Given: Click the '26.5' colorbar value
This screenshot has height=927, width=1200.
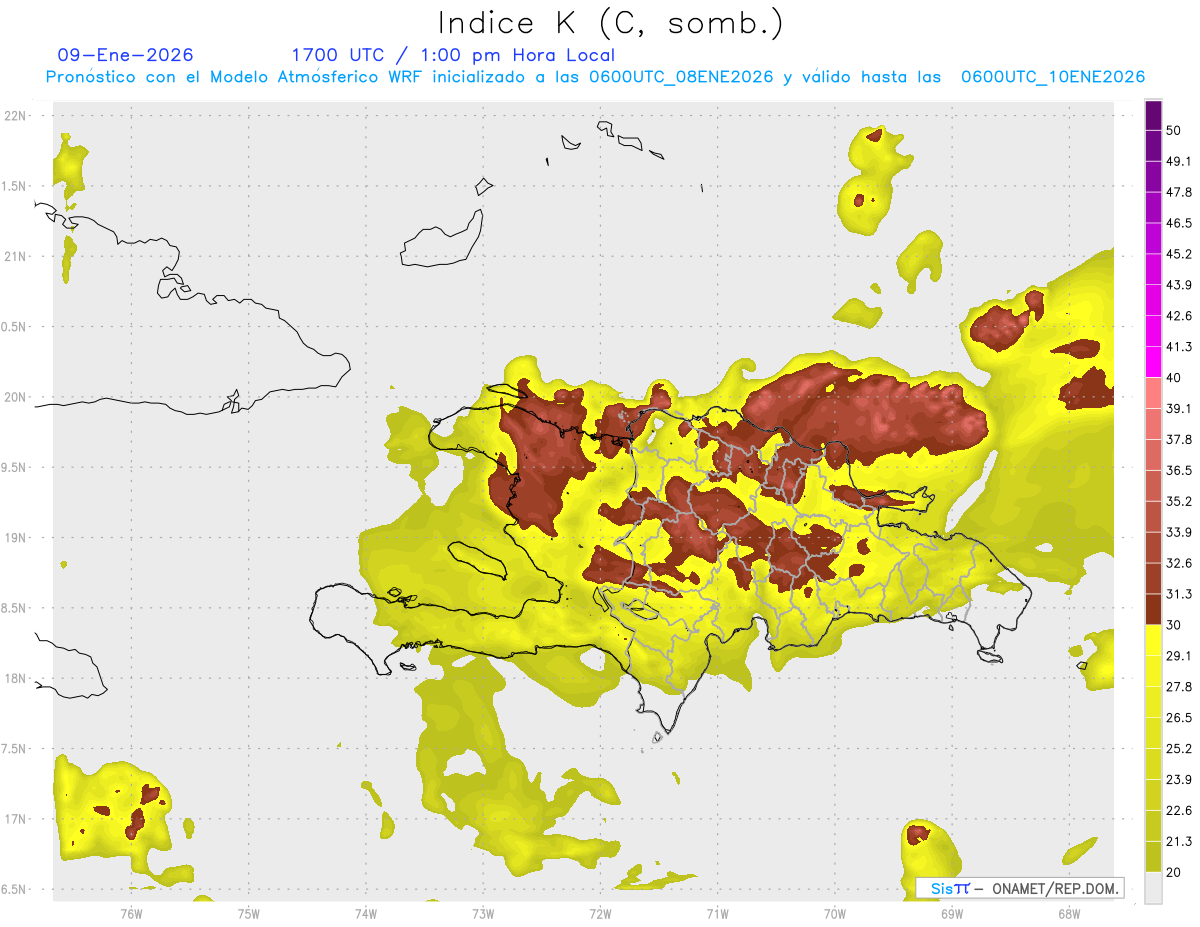Looking at the screenshot, I should click(x=1179, y=718).
